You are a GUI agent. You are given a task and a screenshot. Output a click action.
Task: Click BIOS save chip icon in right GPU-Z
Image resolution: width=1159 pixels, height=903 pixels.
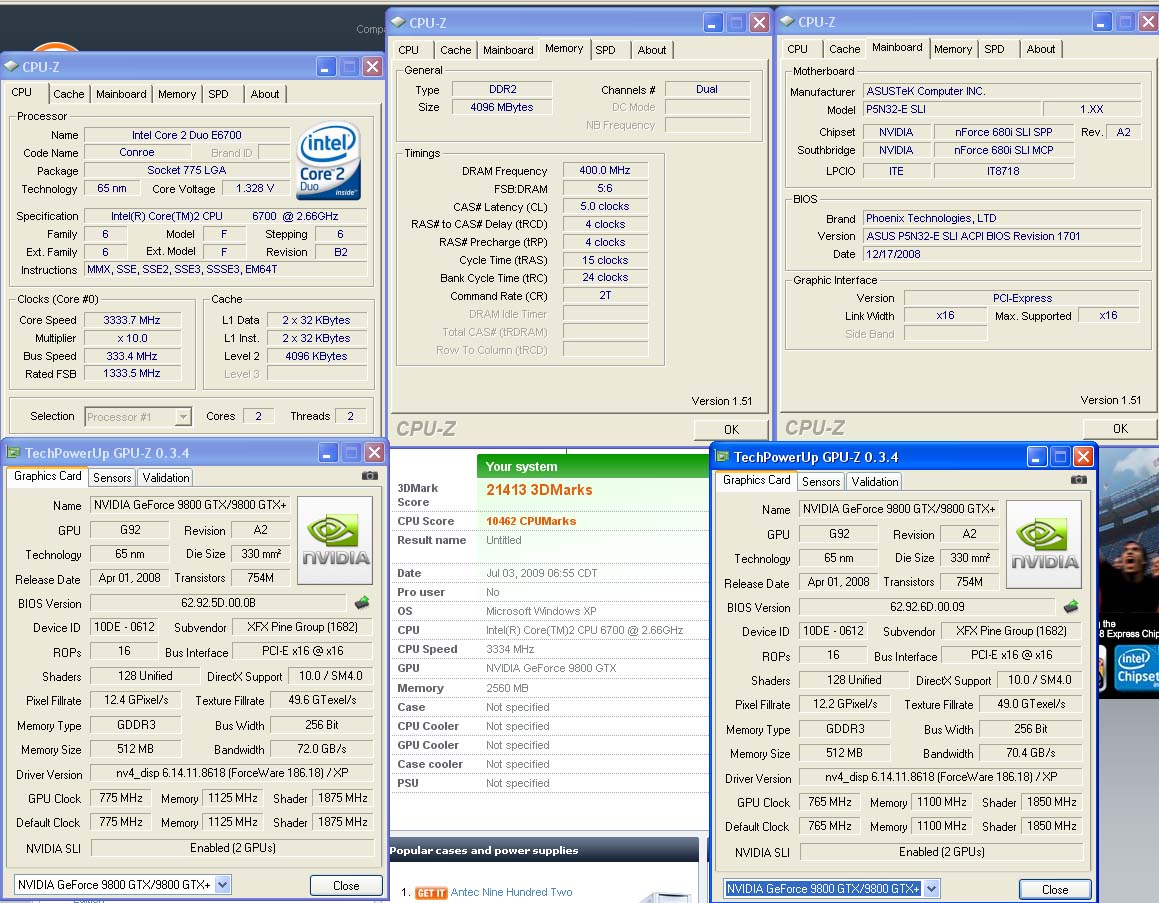(1071, 607)
